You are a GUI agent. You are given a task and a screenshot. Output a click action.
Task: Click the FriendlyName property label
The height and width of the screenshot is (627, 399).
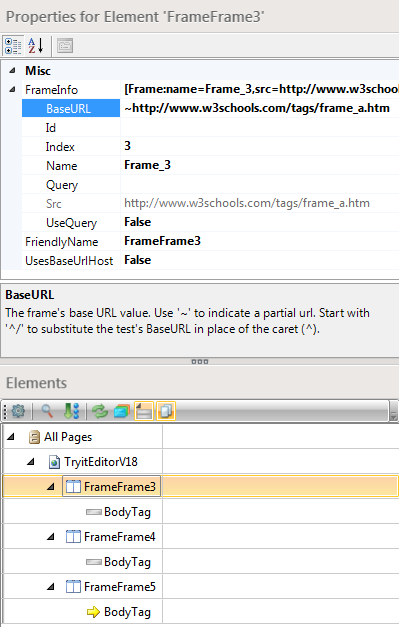pos(62,242)
